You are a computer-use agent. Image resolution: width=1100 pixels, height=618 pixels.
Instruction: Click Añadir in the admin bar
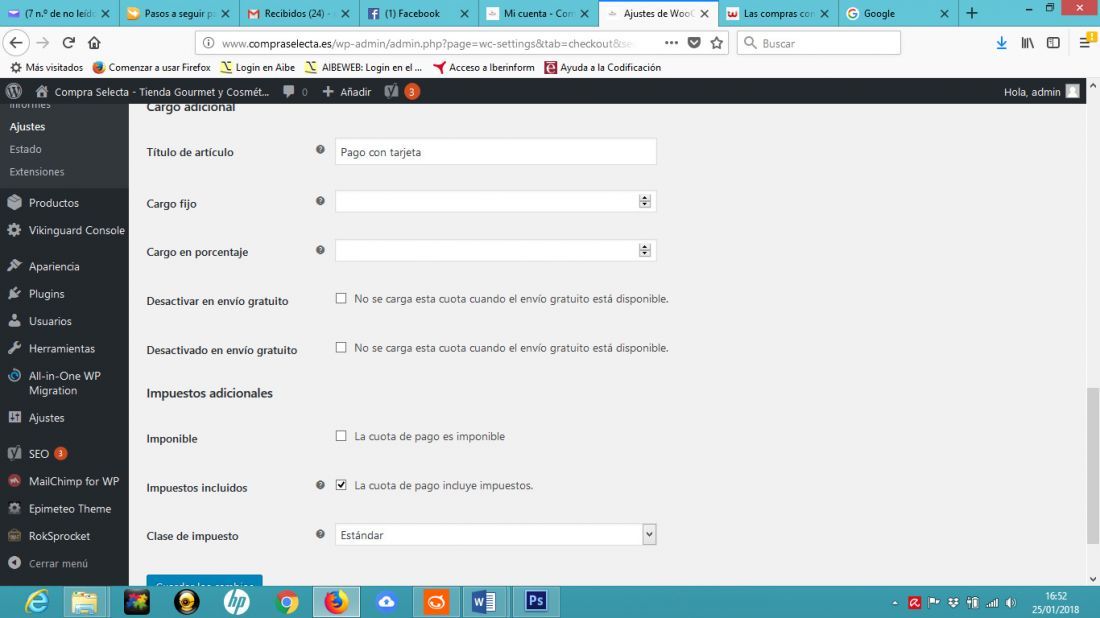pyautogui.click(x=347, y=91)
